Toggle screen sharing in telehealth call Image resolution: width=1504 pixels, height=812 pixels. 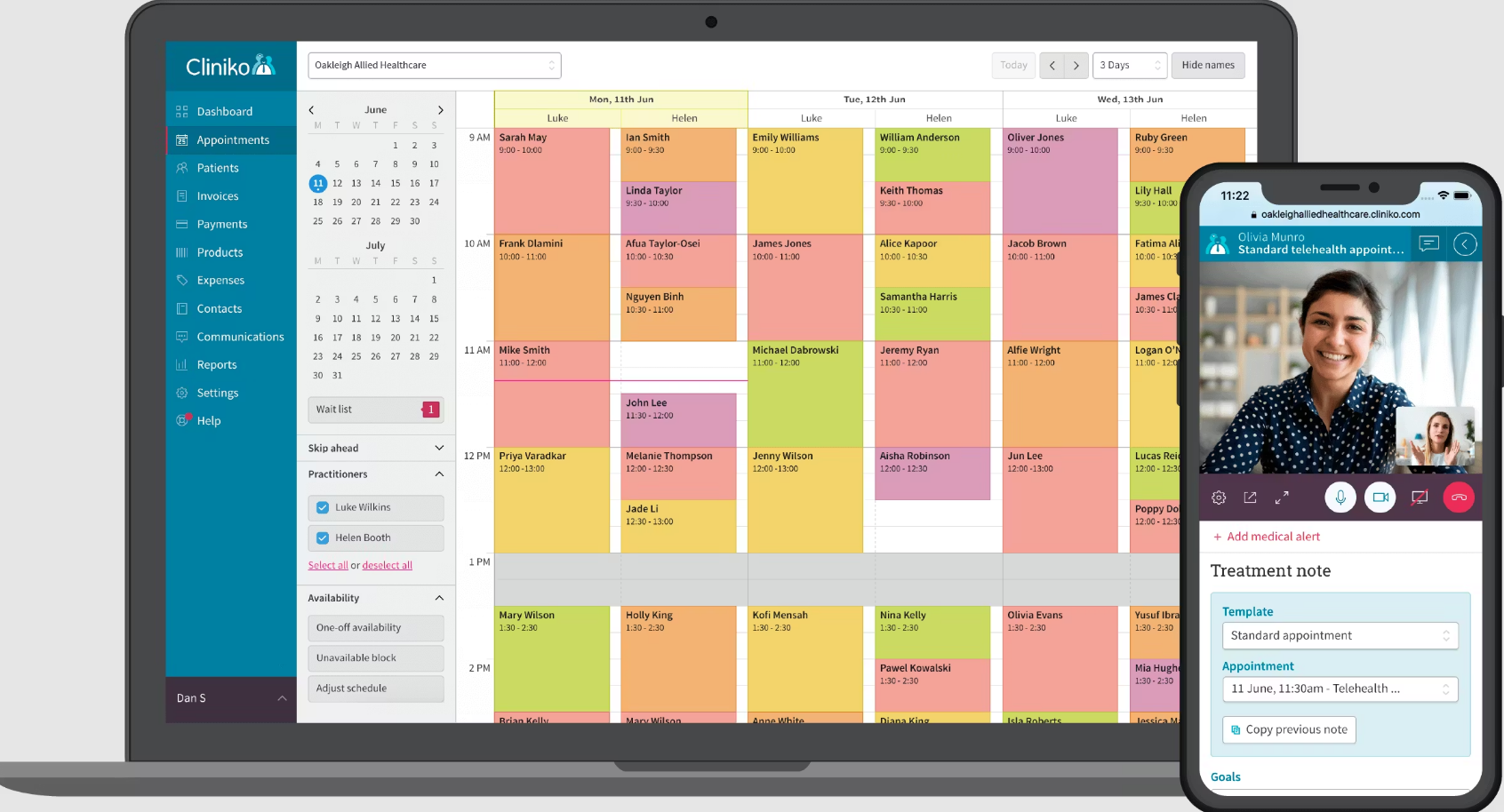(x=1420, y=498)
